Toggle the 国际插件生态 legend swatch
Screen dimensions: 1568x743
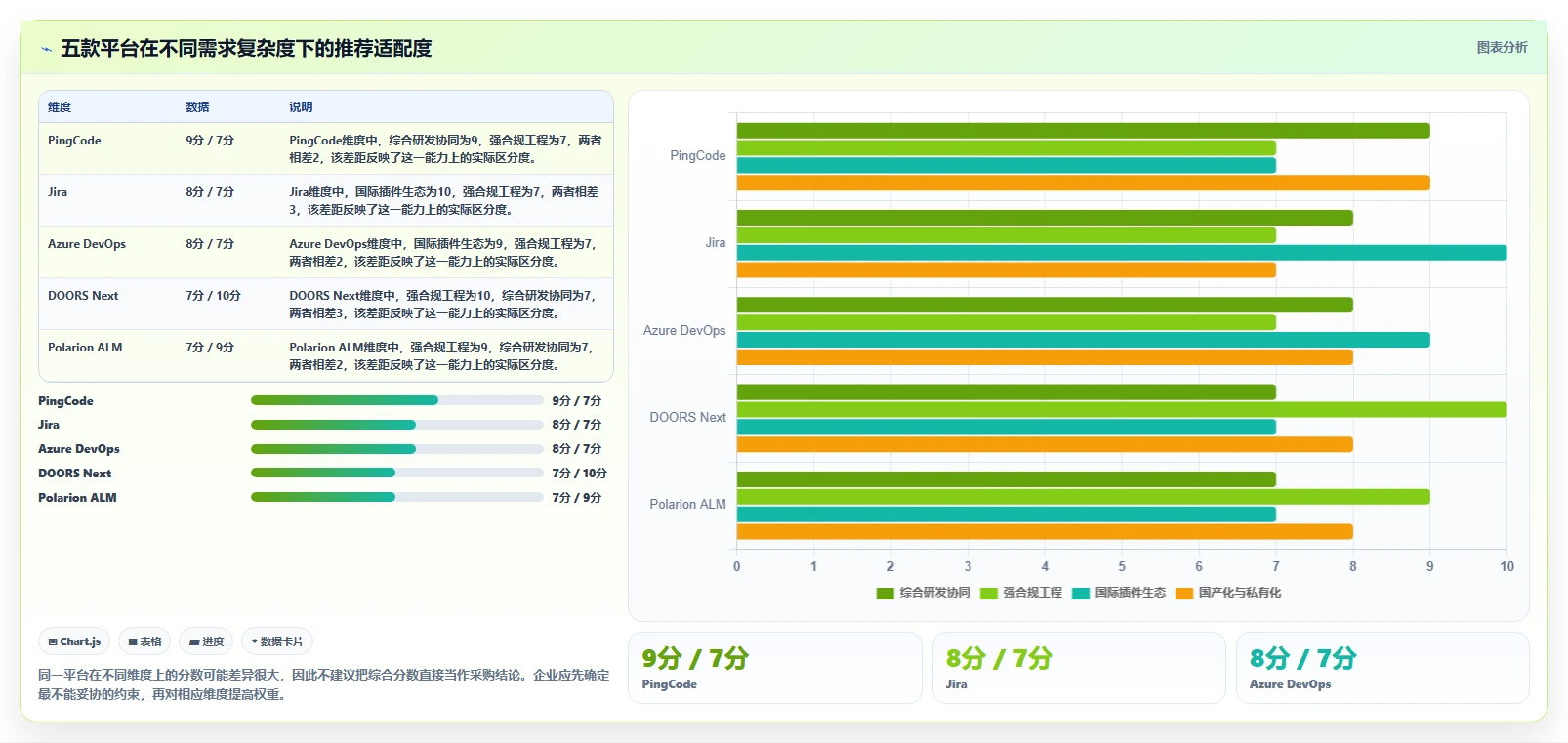pos(1080,593)
